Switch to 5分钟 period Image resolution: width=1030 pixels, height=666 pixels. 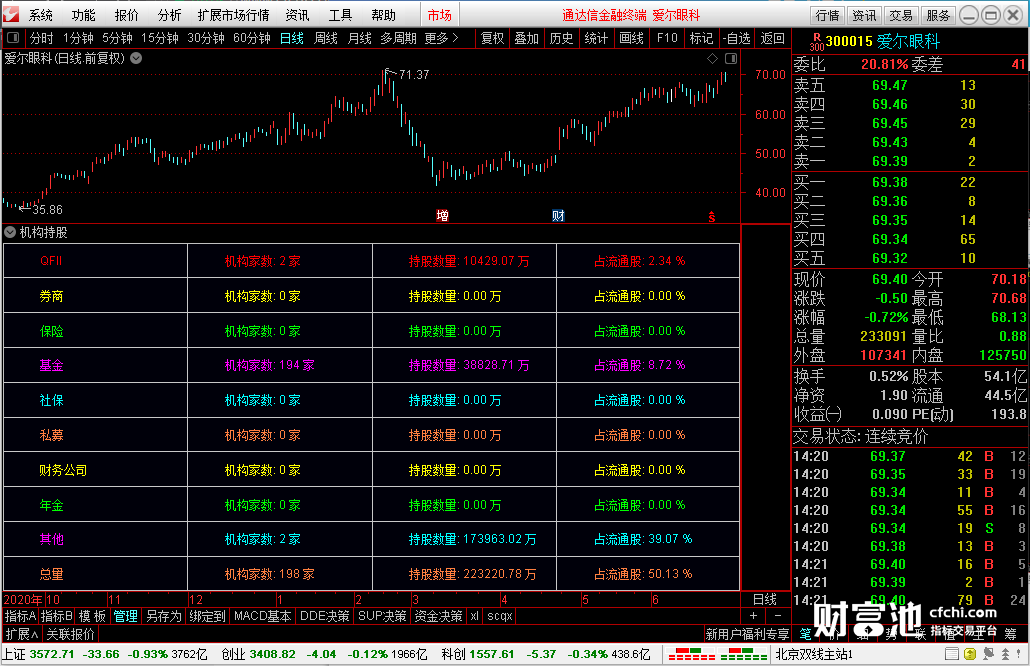pyautogui.click(x=118, y=38)
